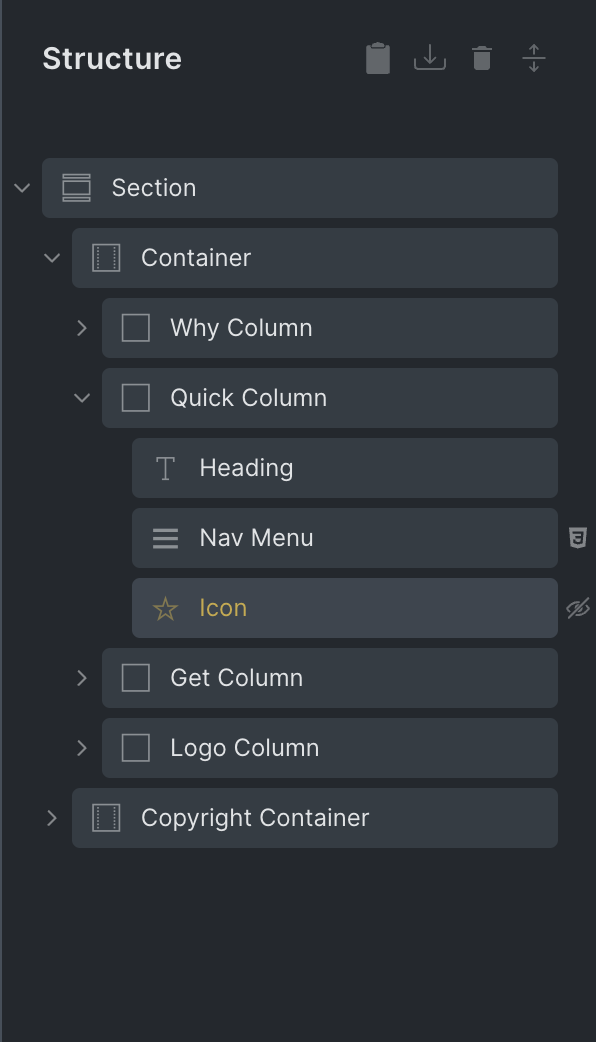Collapse the Quick Column chevron
This screenshot has height=1042, width=596.
[x=82, y=398]
